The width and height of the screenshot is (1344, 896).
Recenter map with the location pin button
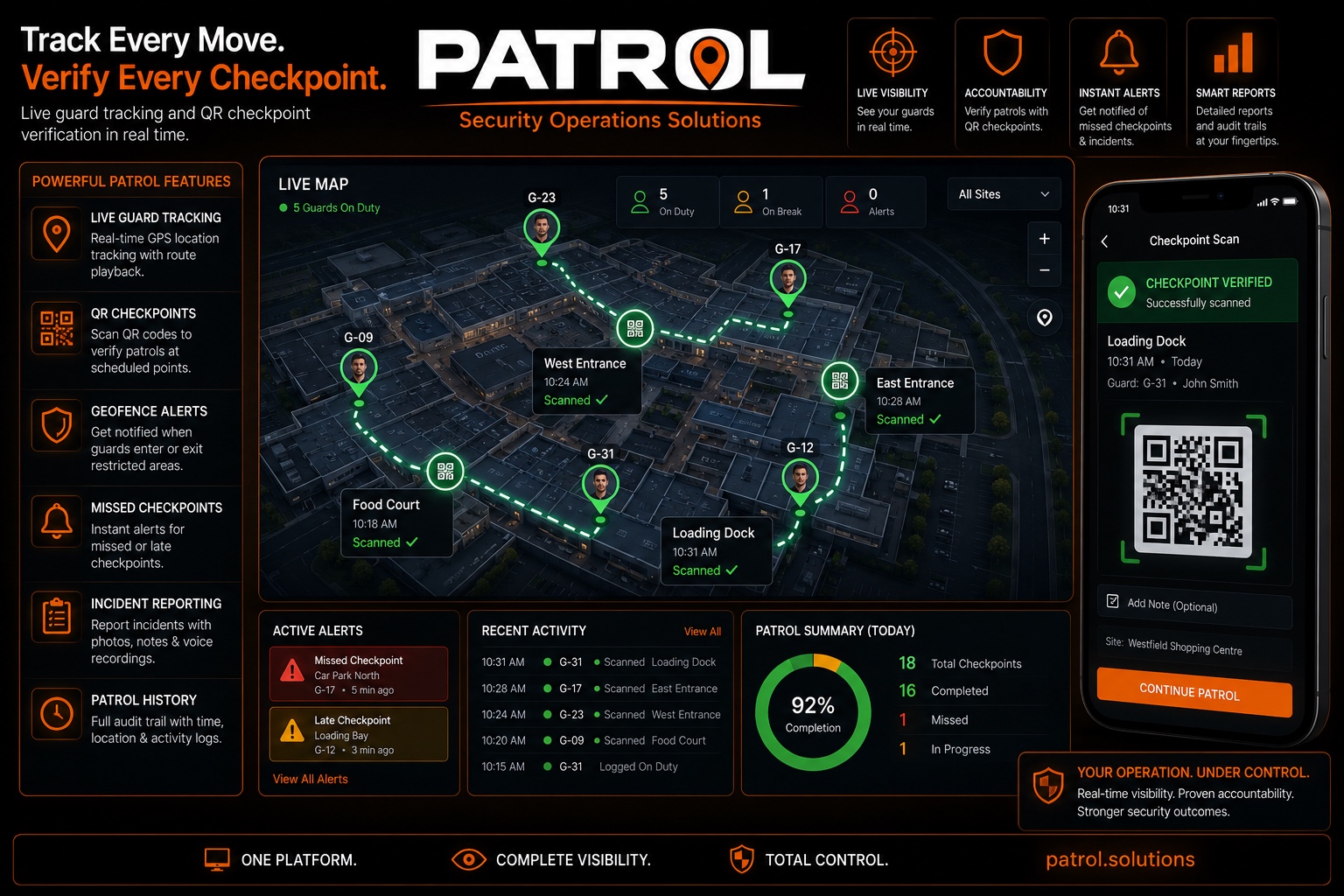point(1044,318)
